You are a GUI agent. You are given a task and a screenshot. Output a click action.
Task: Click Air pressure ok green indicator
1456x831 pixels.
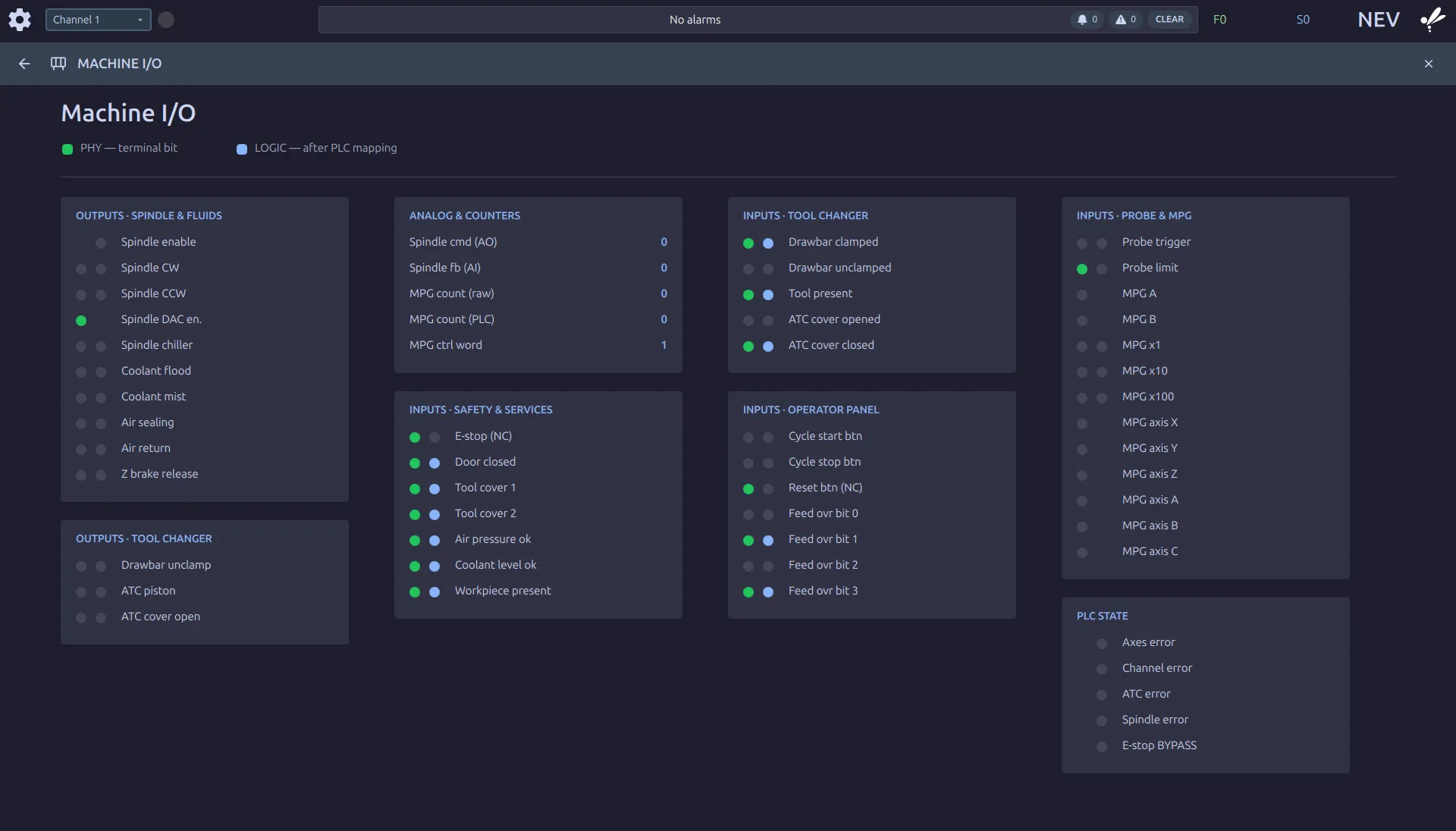[415, 541]
